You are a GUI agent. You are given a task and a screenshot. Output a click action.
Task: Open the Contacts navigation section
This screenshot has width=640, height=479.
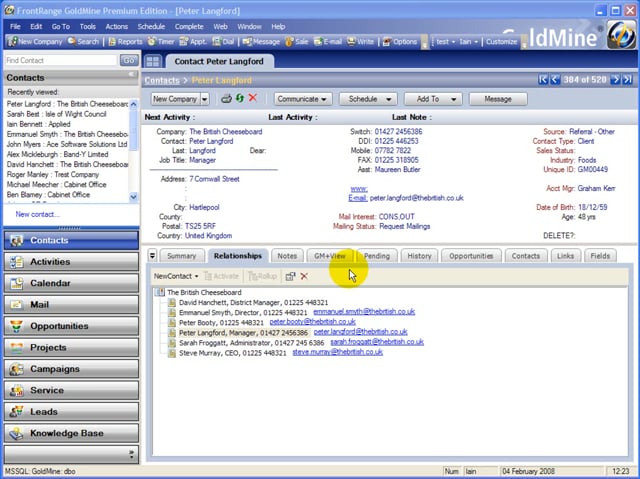[x=71, y=240]
